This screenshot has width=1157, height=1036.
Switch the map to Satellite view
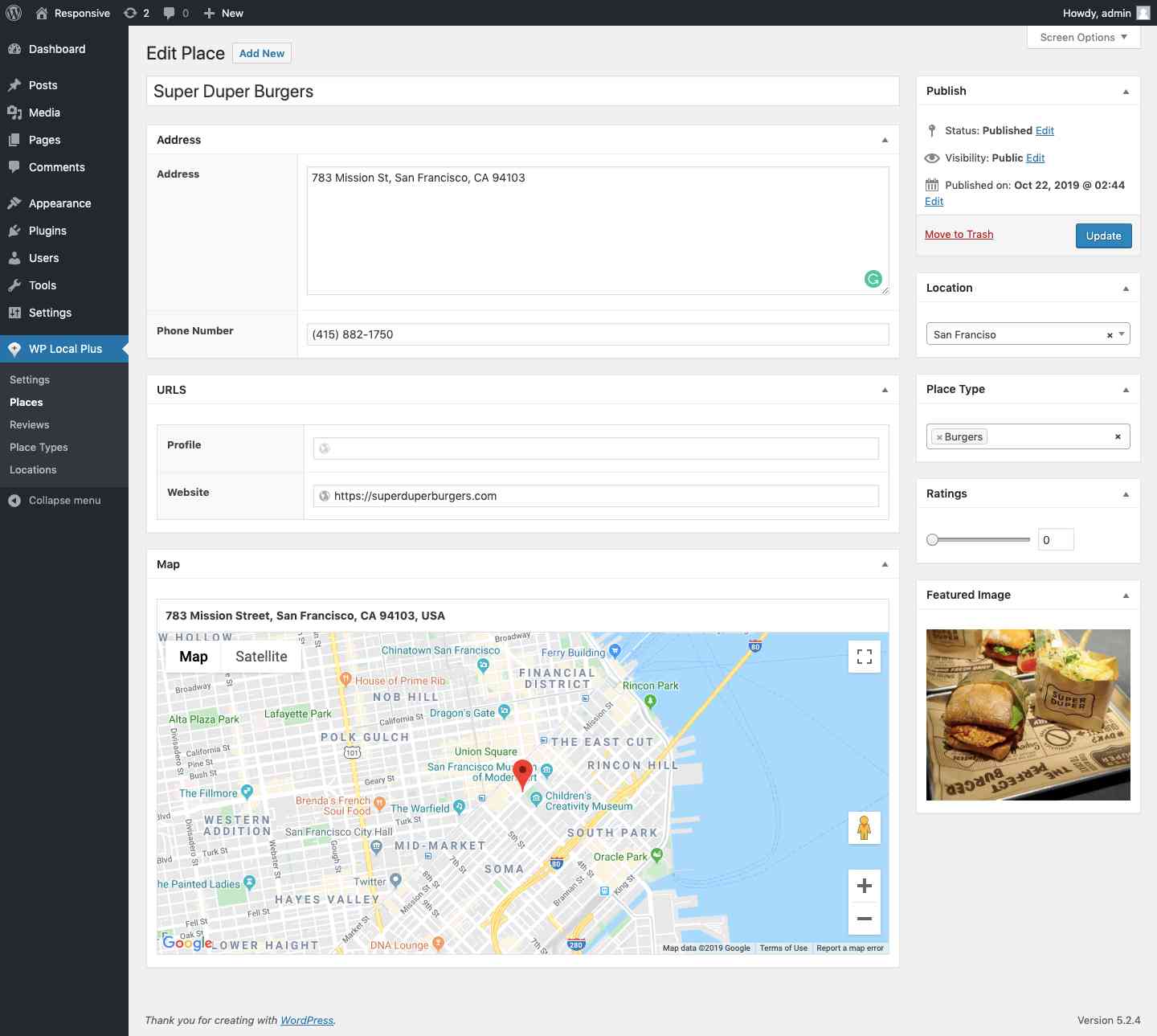click(x=260, y=656)
